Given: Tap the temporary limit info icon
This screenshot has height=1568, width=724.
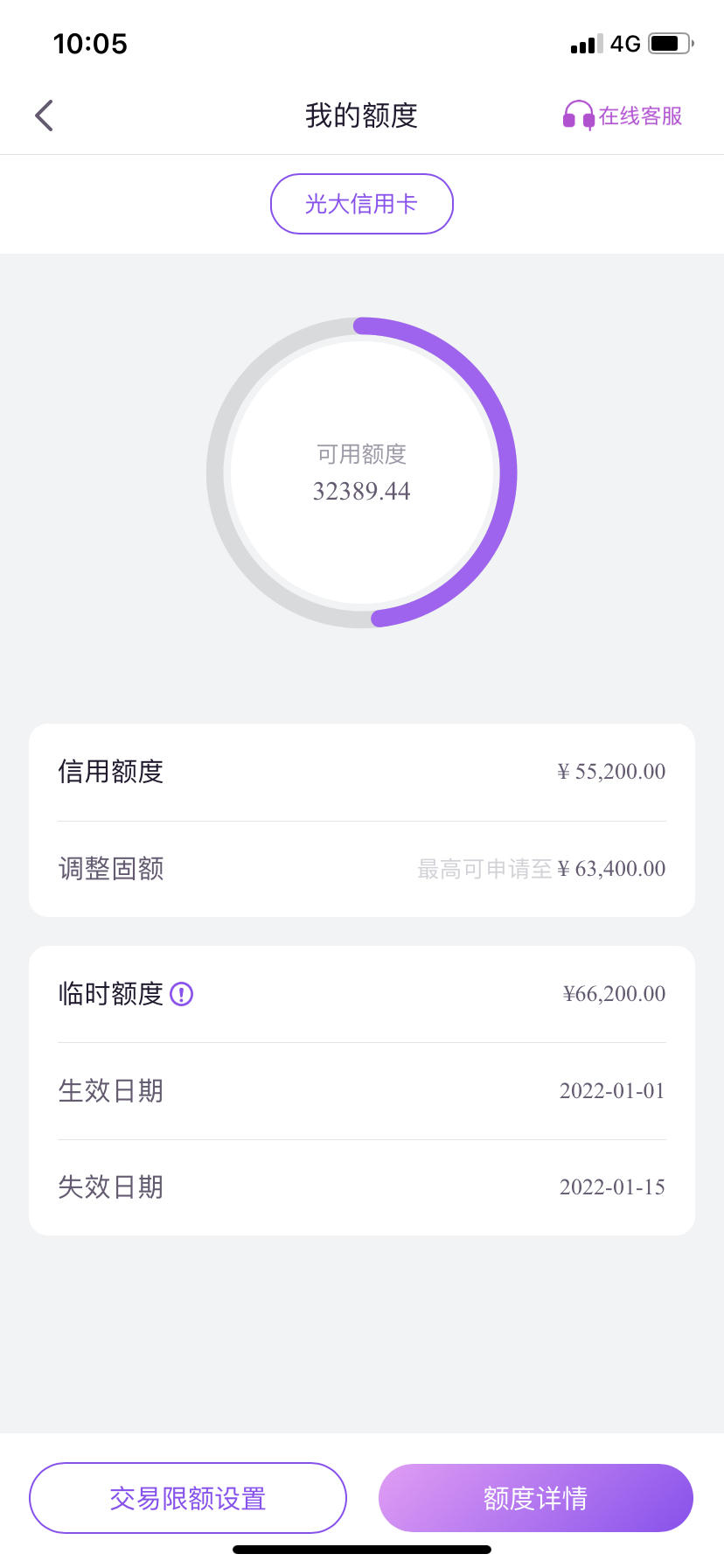Looking at the screenshot, I should (x=181, y=994).
